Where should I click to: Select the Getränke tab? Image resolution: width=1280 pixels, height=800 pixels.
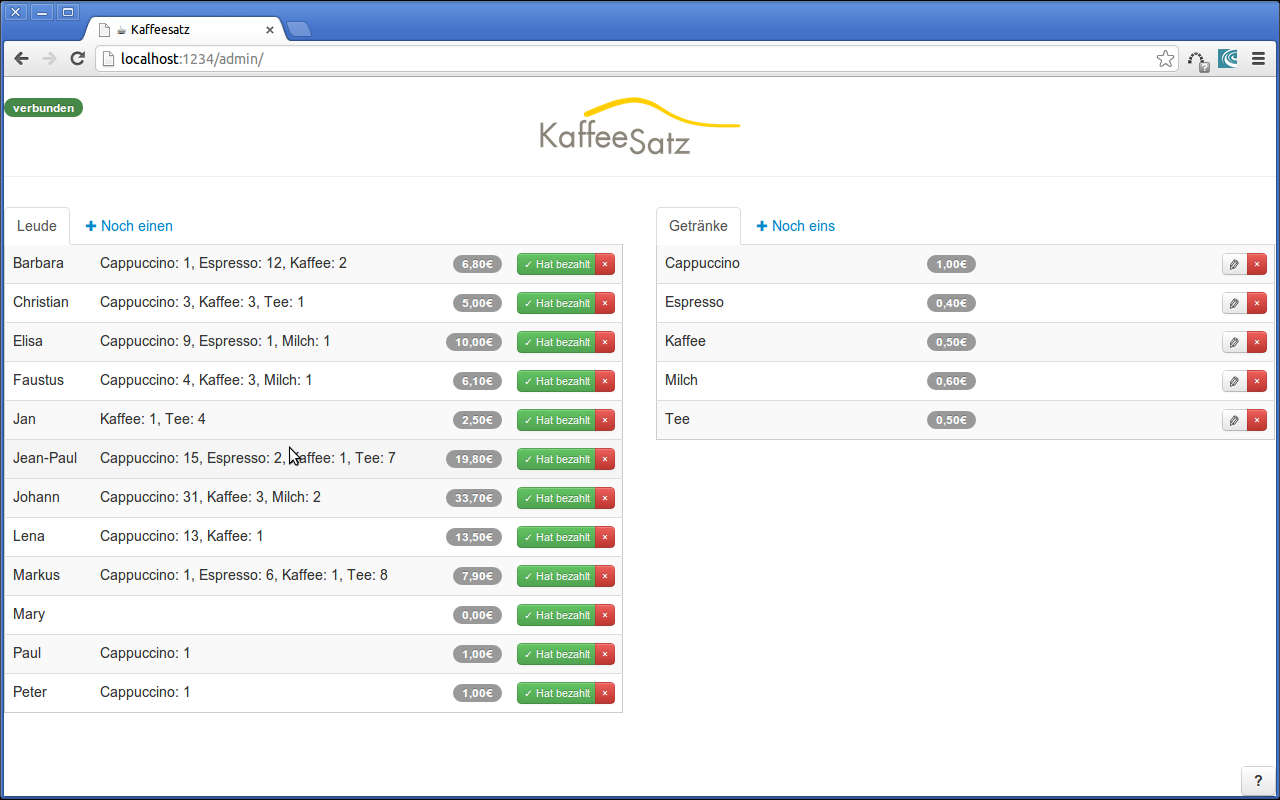click(x=698, y=226)
